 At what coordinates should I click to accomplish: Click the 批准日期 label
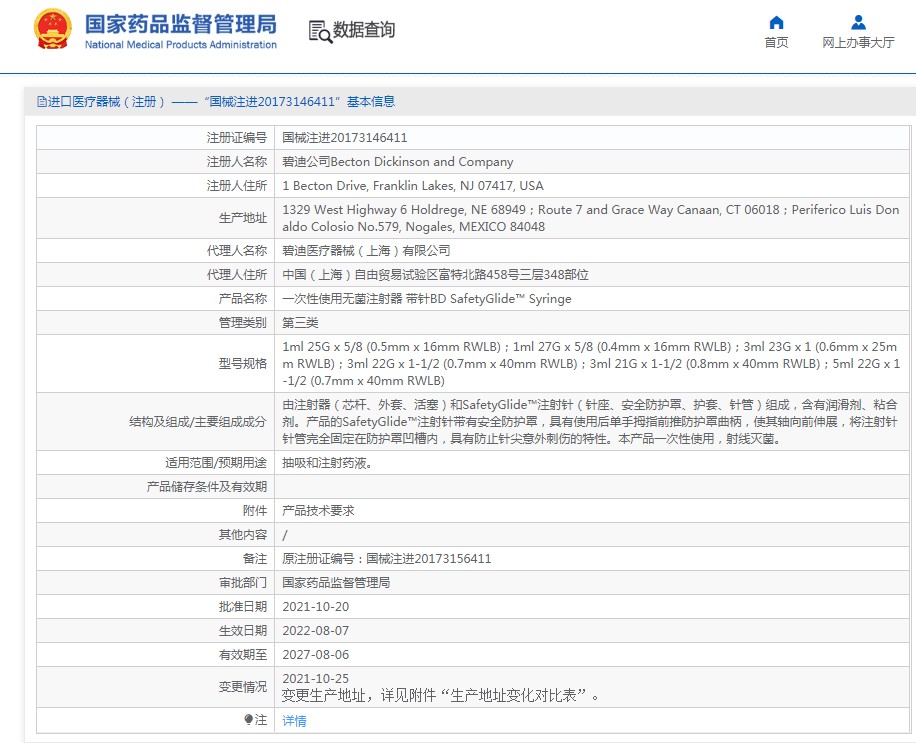[x=243, y=607]
